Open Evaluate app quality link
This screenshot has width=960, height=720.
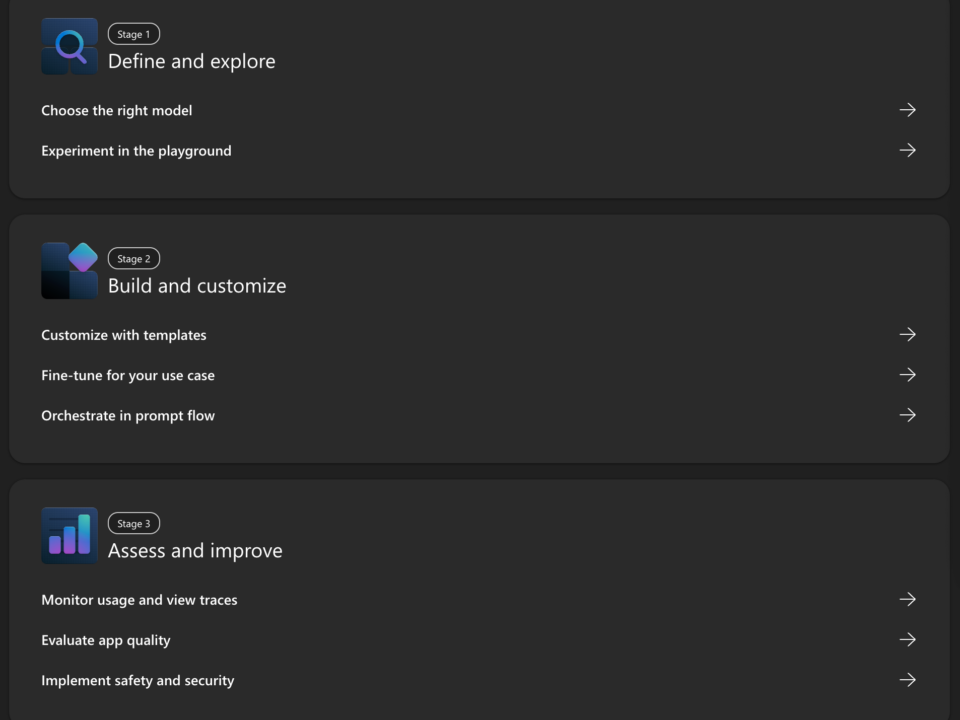click(x=106, y=641)
